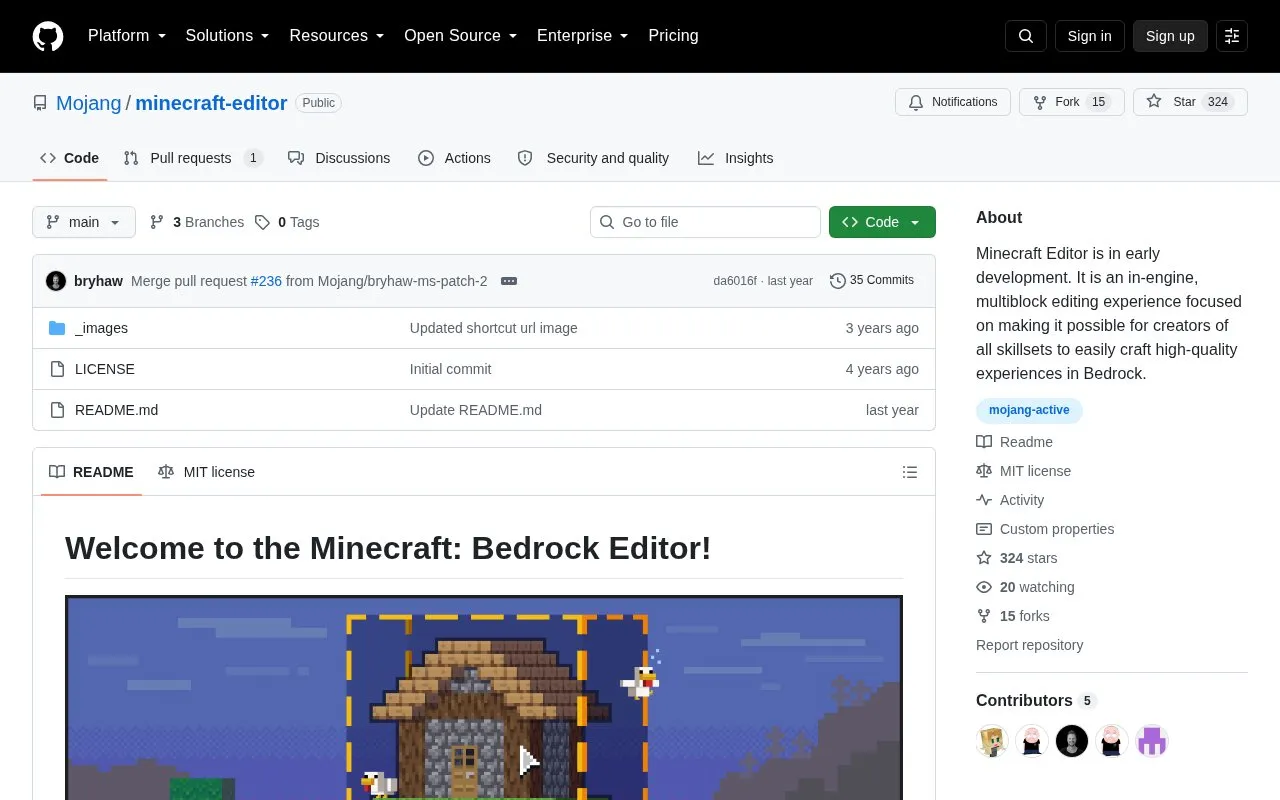
Task: Click the Notifications bell button
Action: pyautogui.click(x=953, y=102)
